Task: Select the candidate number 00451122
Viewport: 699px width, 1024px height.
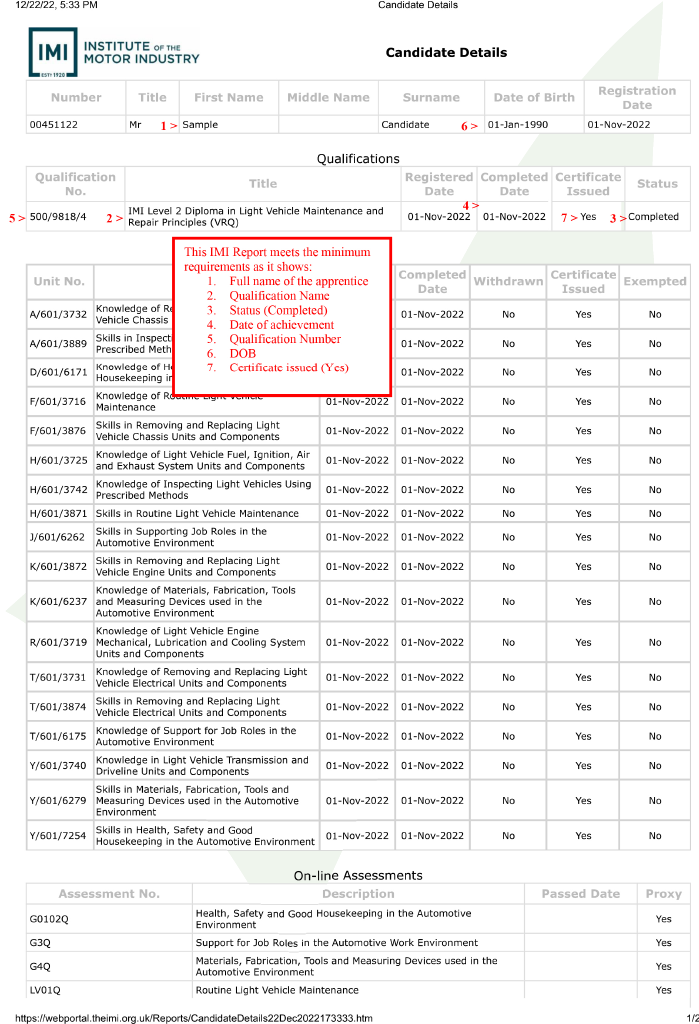Action: coord(54,125)
